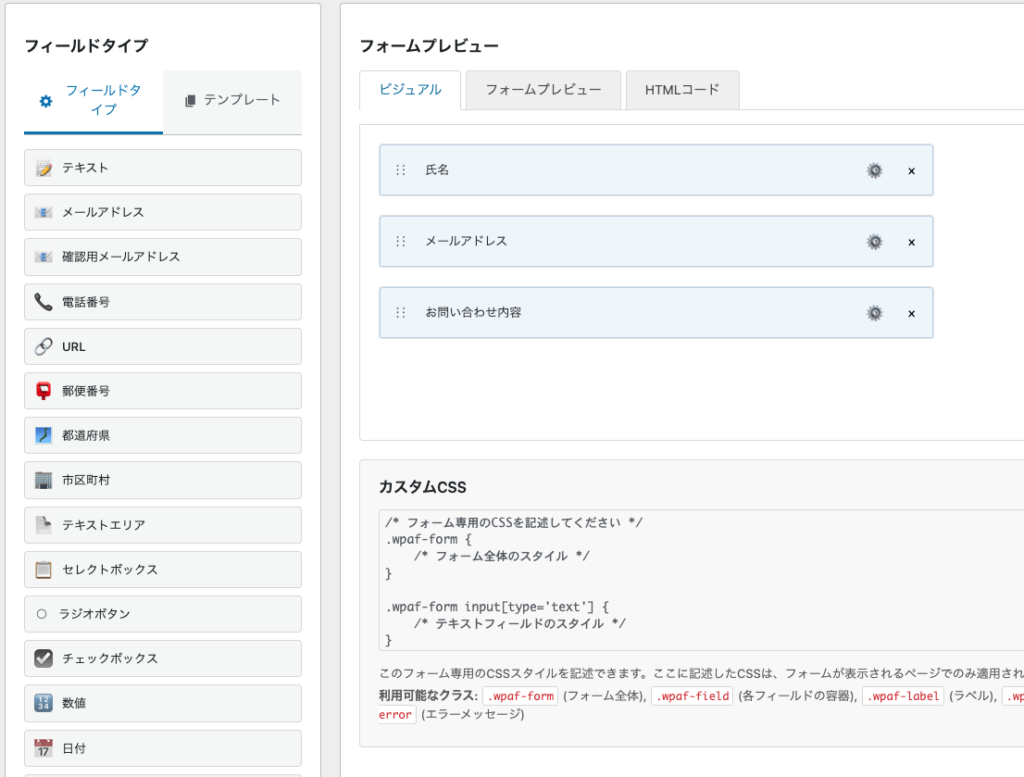The height and width of the screenshot is (777, 1024).
Task: Add a 確認用メールアドレス field
Action: [163, 257]
